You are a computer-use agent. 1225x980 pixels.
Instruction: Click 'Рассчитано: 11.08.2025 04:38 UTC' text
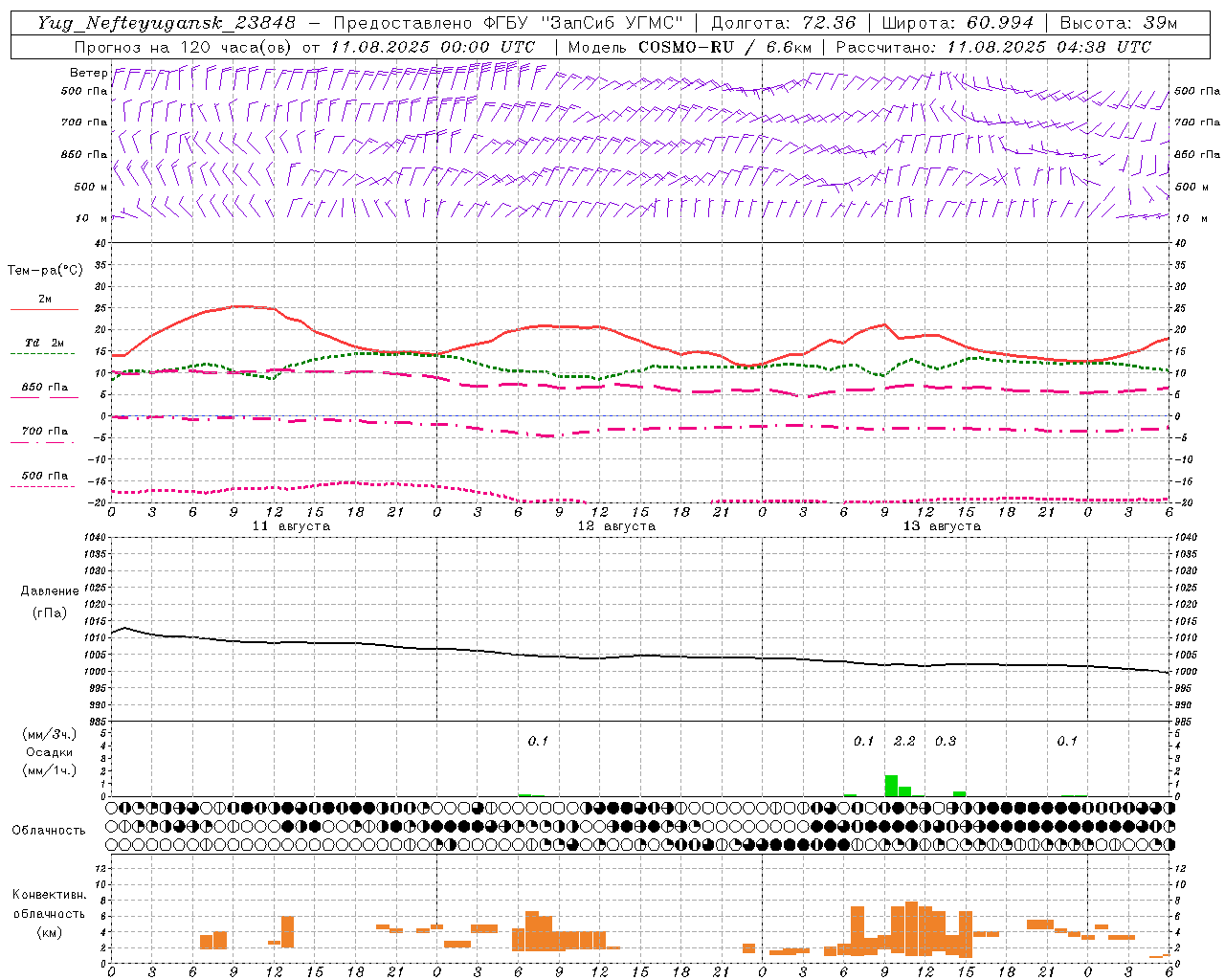coord(993,47)
